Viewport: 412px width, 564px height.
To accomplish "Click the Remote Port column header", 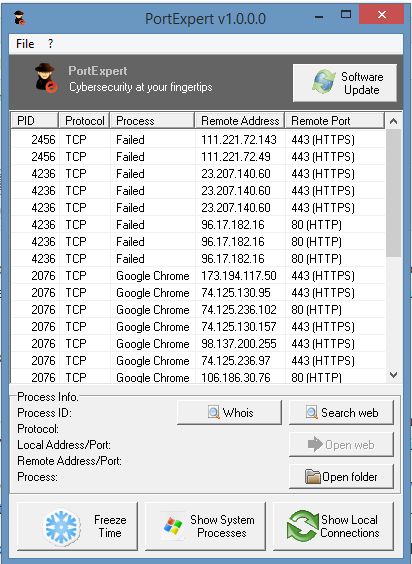I will pos(335,120).
